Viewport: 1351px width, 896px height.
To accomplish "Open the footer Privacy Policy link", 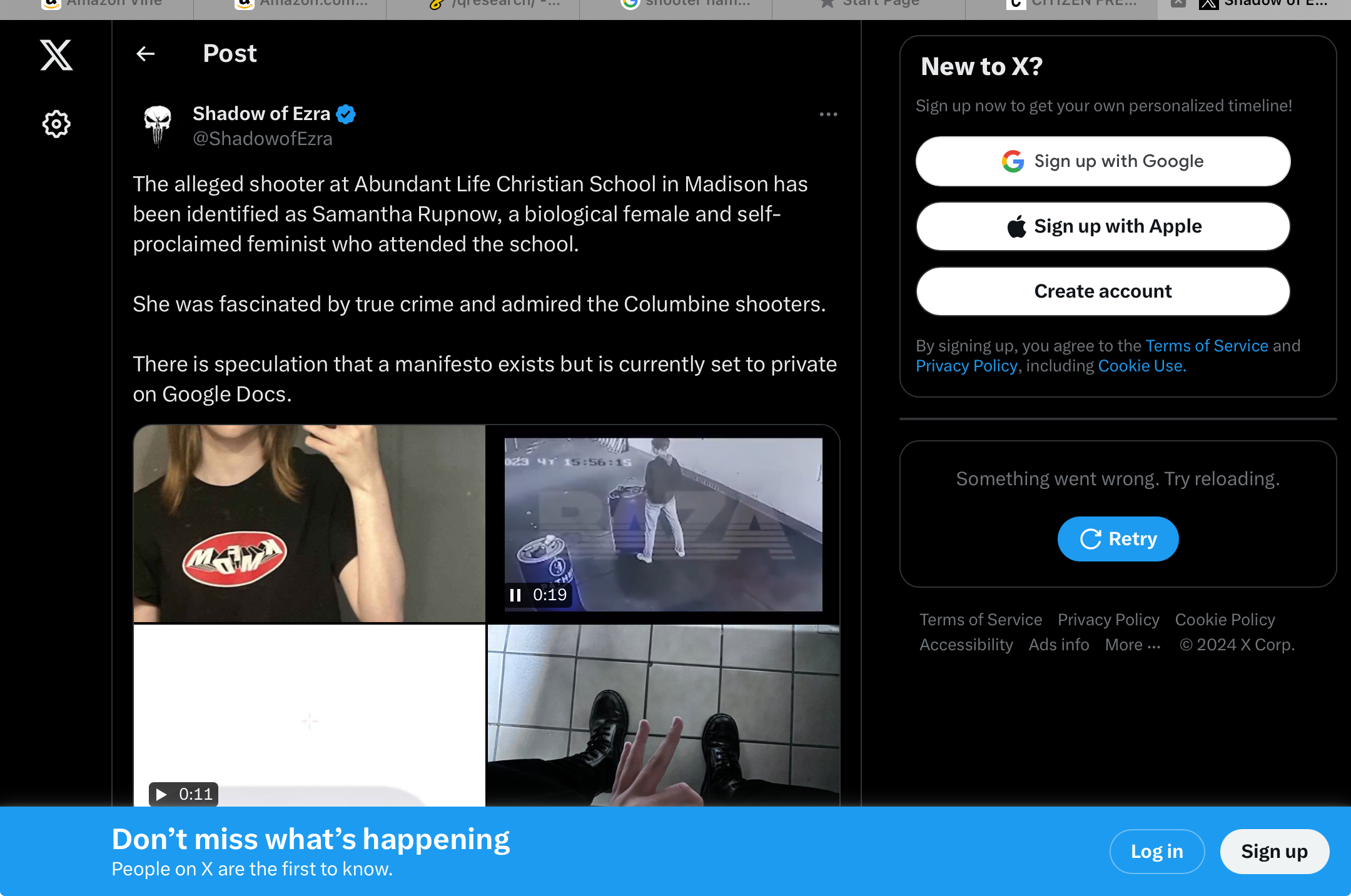I will tap(1108, 620).
